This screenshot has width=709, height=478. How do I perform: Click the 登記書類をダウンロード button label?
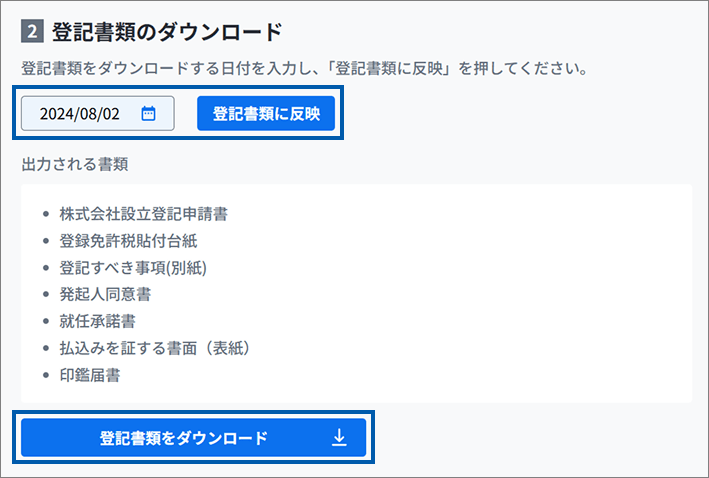coord(183,438)
